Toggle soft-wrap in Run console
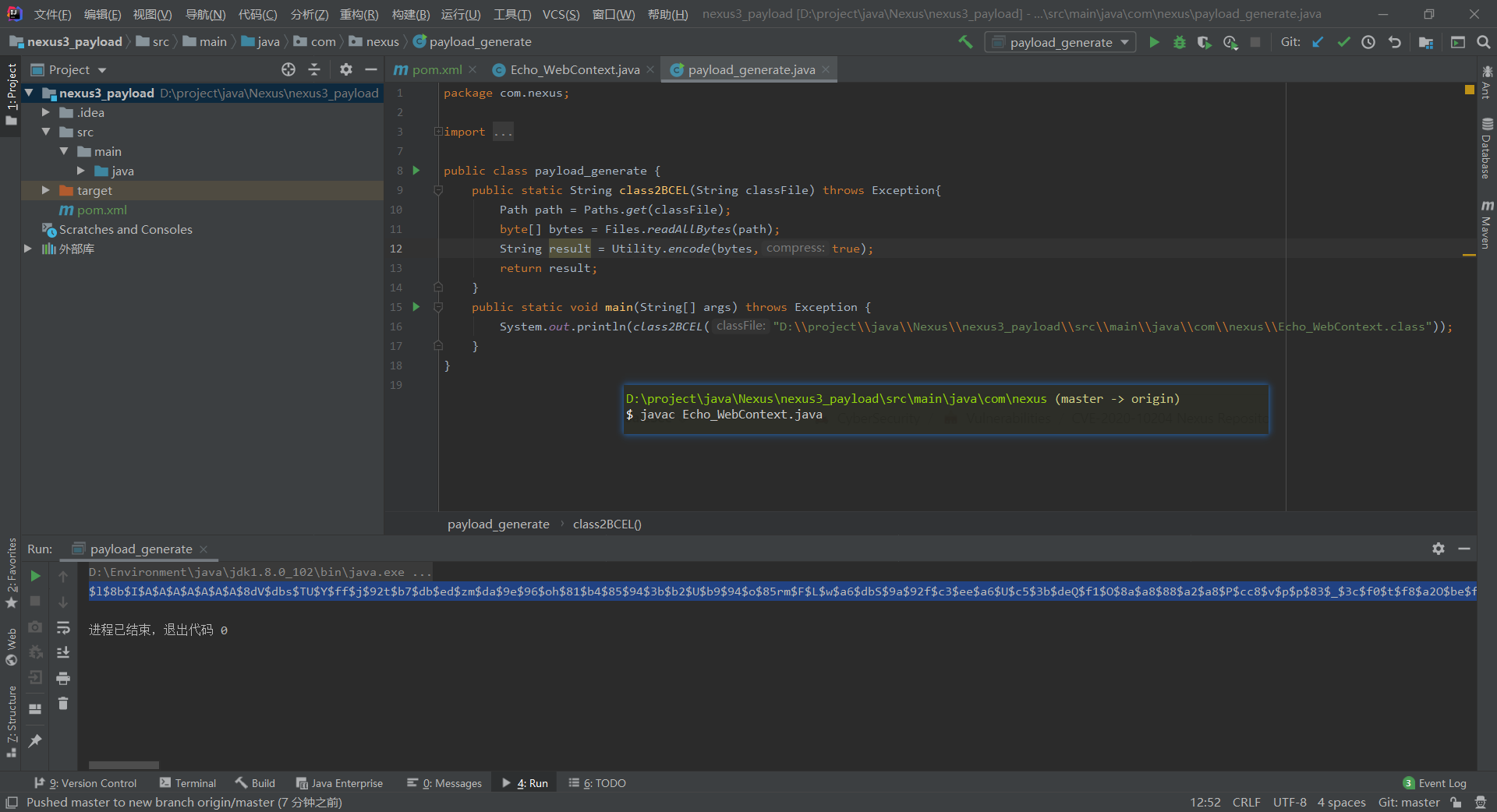The height and width of the screenshot is (812, 1497). (x=63, y=627)
